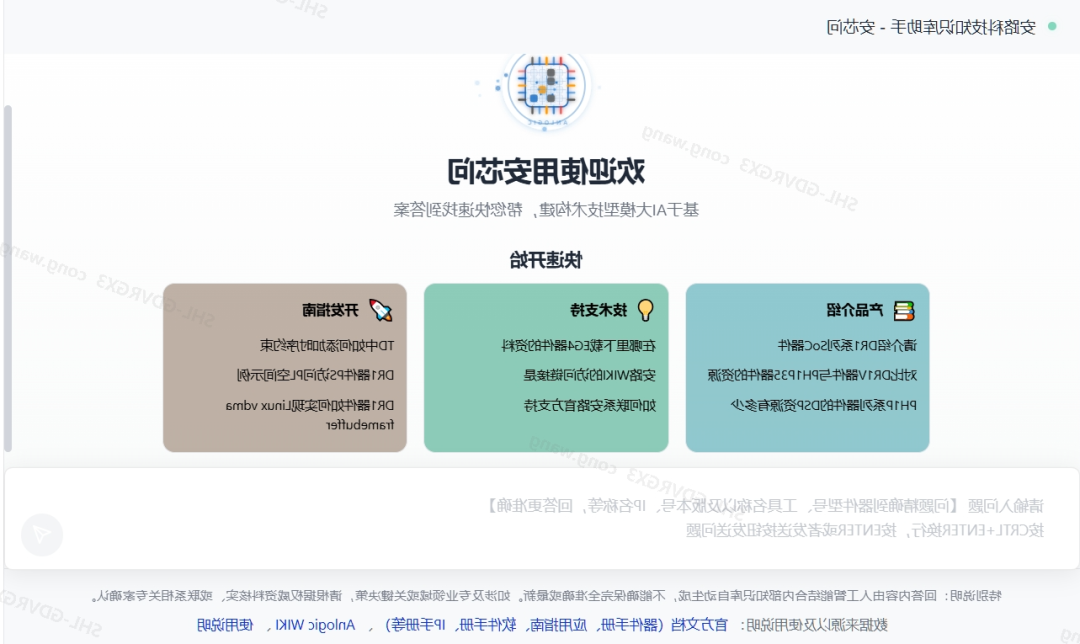
Task: Open the Anlogic WIKI link
Action: pos(315,625)
